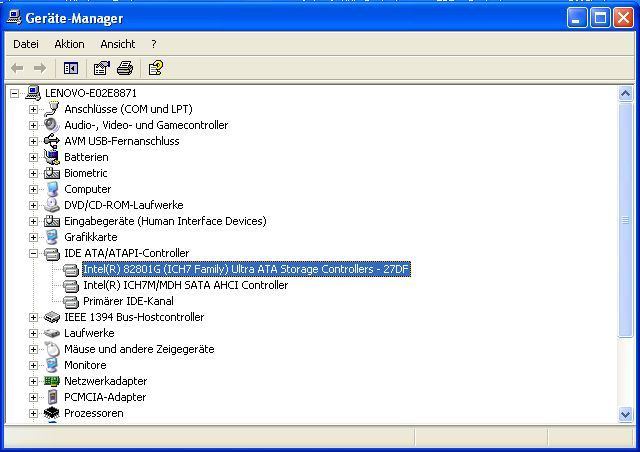Open the ? help menu
Screen dimensions: 640x452
(153, 44)
